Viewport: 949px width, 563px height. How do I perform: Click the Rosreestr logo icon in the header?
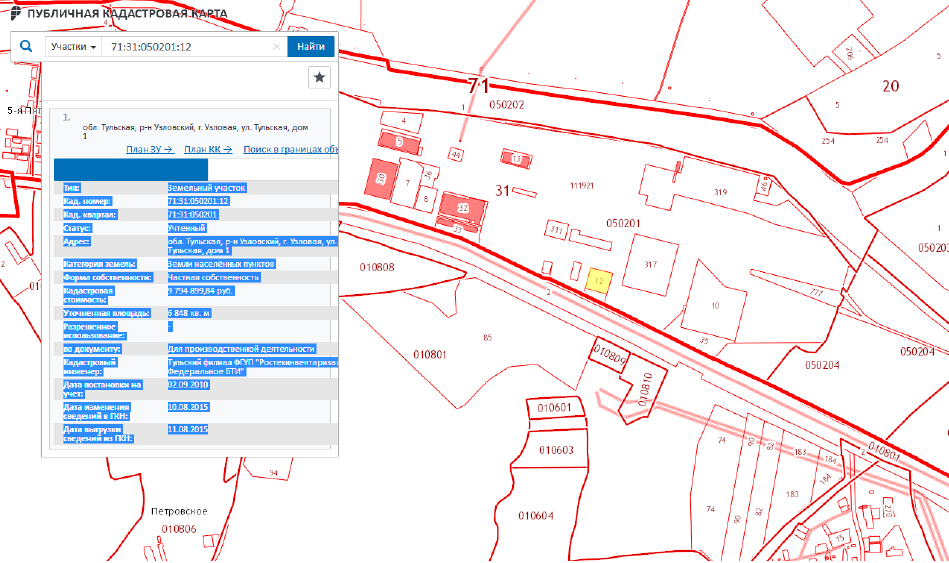click(x=13, y=15)
